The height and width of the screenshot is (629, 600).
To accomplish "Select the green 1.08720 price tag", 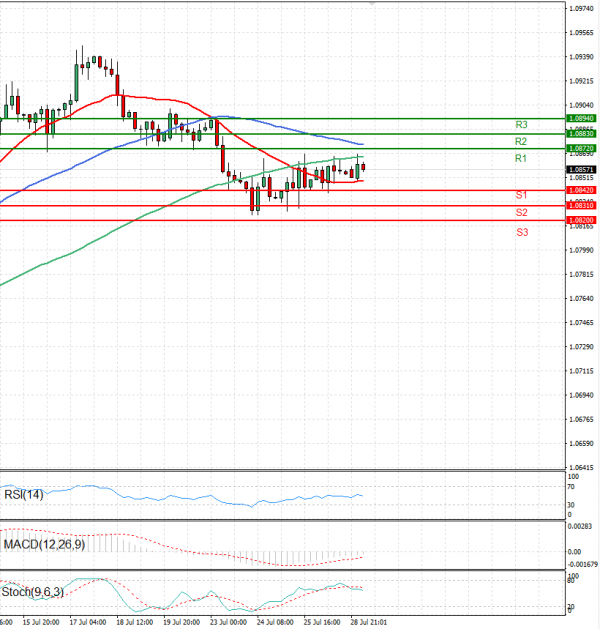I will tap(581, 148).
